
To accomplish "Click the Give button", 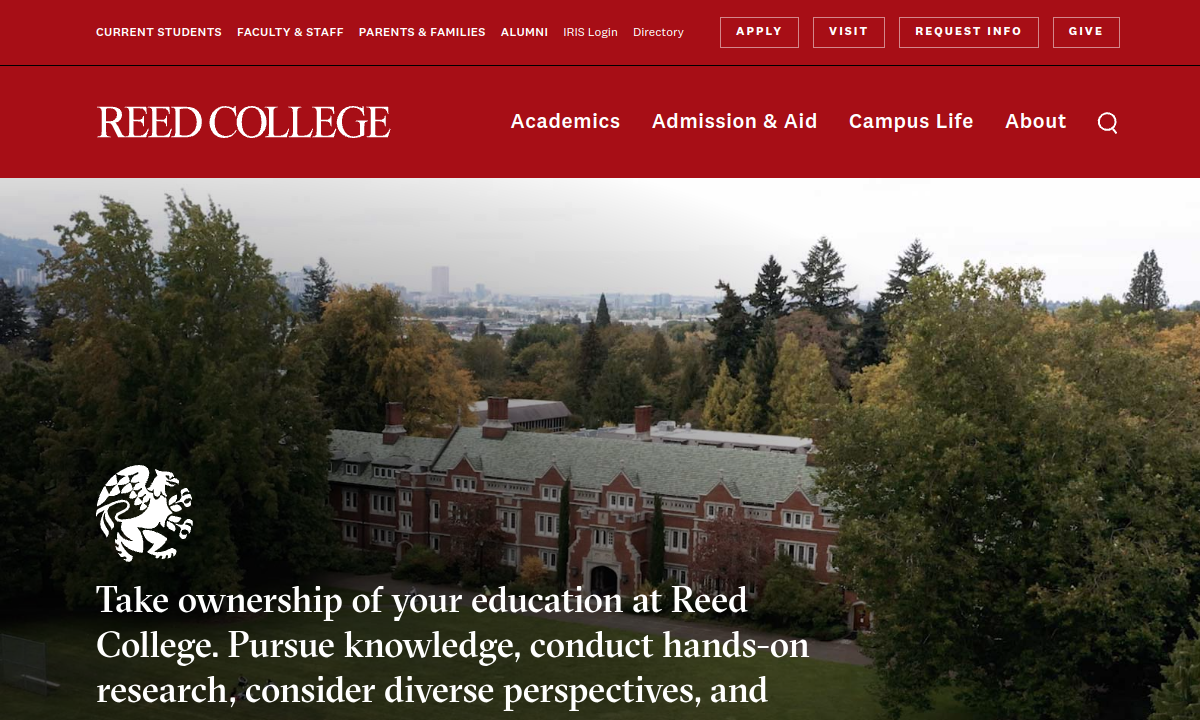I will coord(1085,32).
